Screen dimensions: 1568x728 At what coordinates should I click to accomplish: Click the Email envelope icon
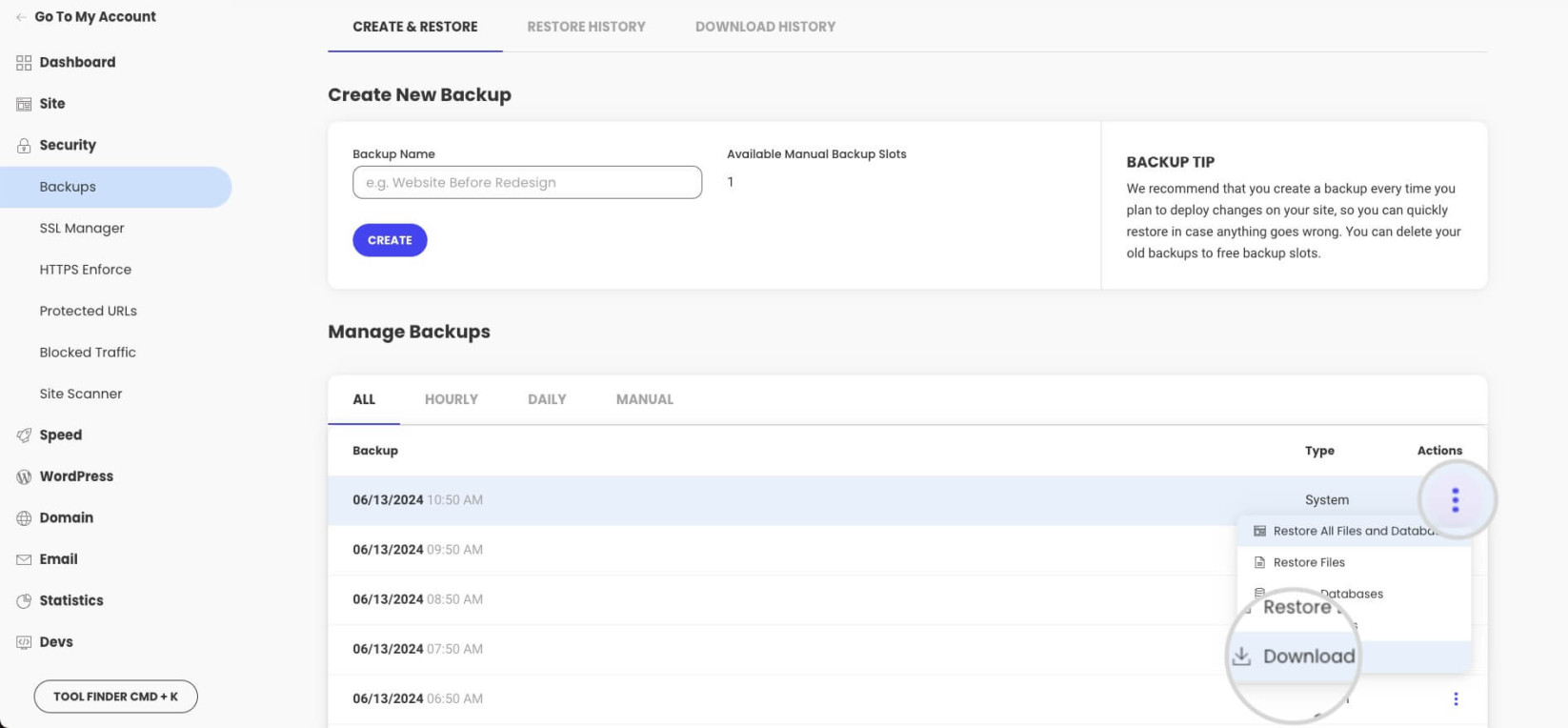[x=24, y=559]
